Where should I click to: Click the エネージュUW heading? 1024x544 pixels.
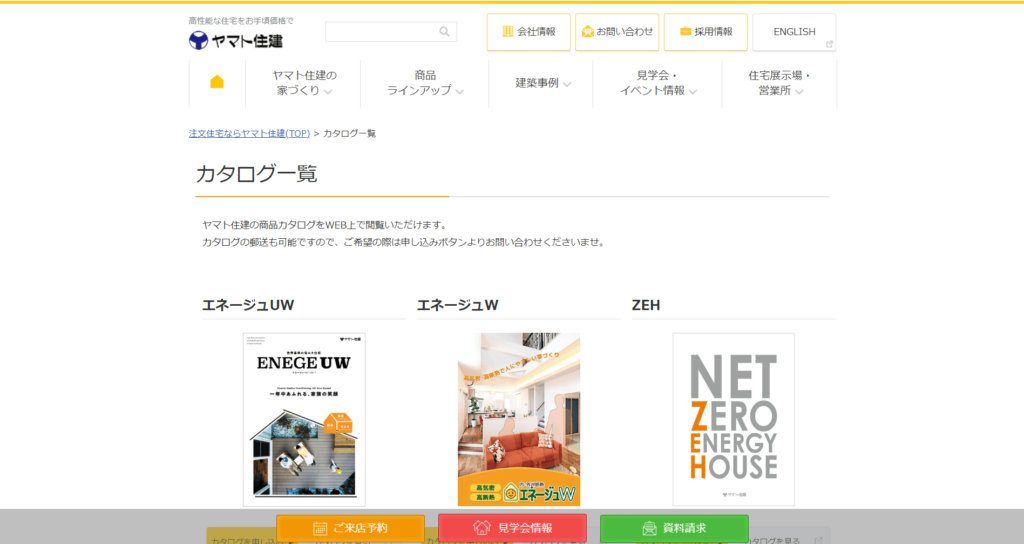[x=248, y=305]
